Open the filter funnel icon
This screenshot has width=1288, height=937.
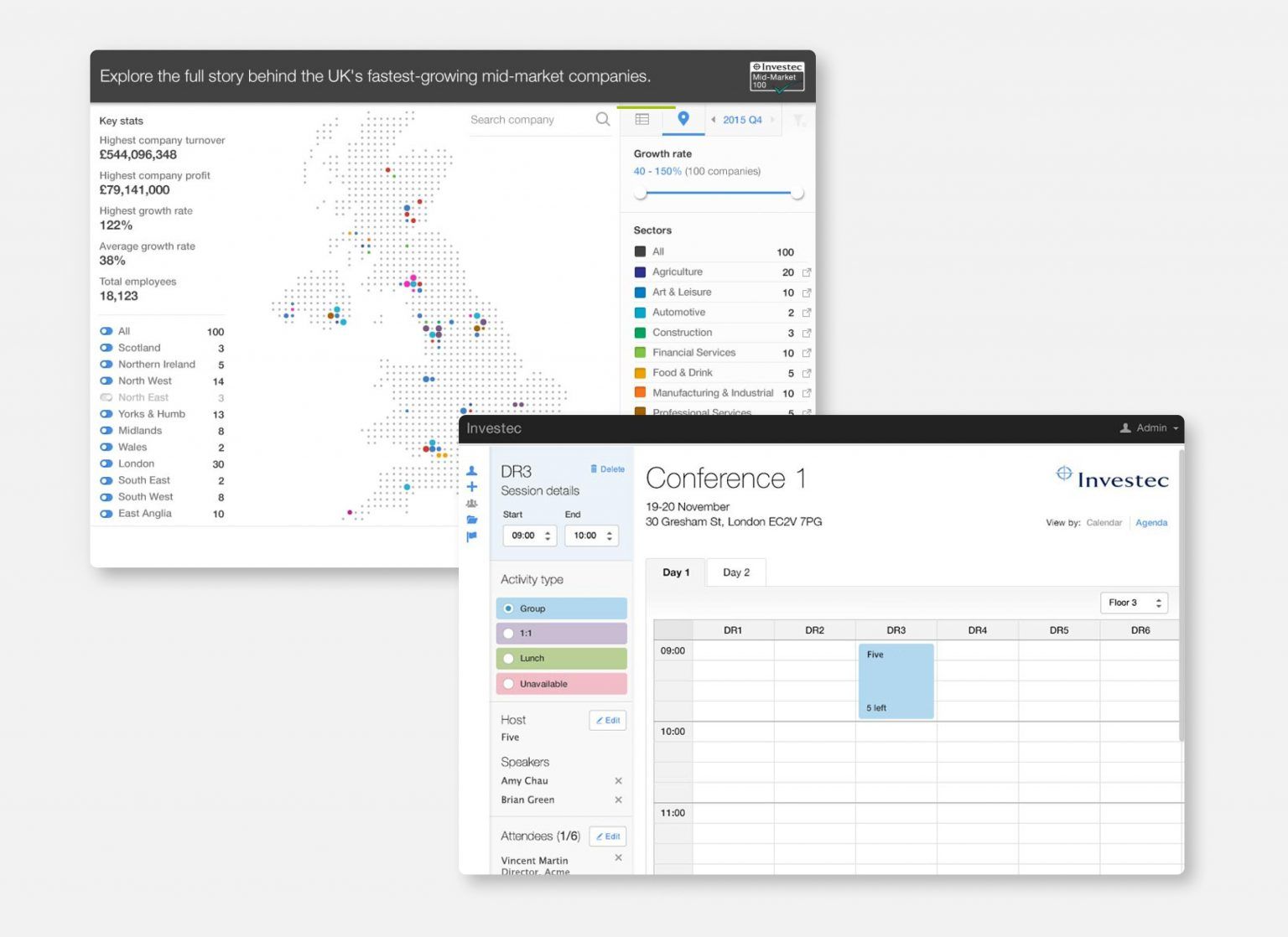point(799,120)
